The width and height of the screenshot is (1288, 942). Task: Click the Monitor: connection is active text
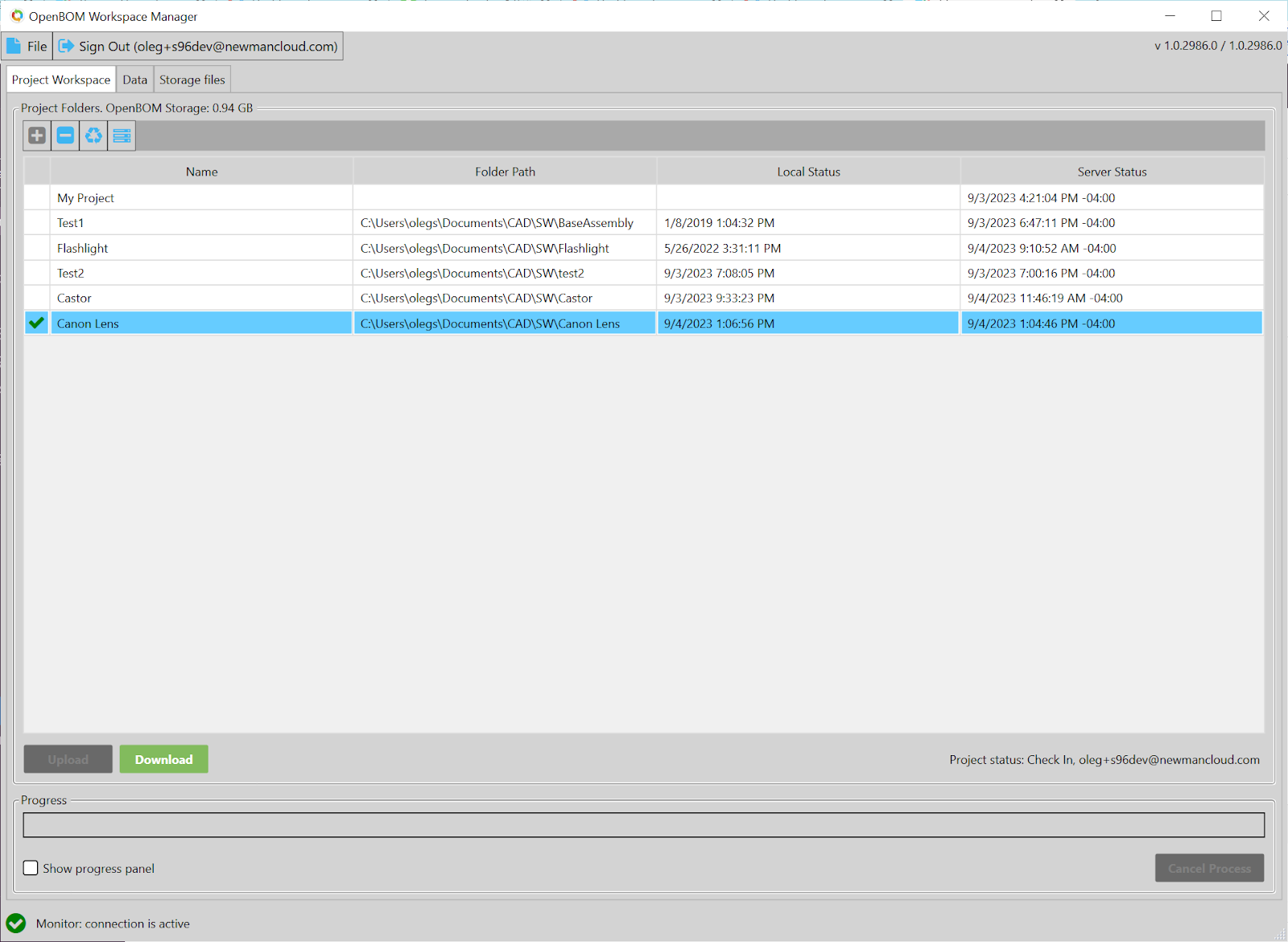click(x=113, y=923)
